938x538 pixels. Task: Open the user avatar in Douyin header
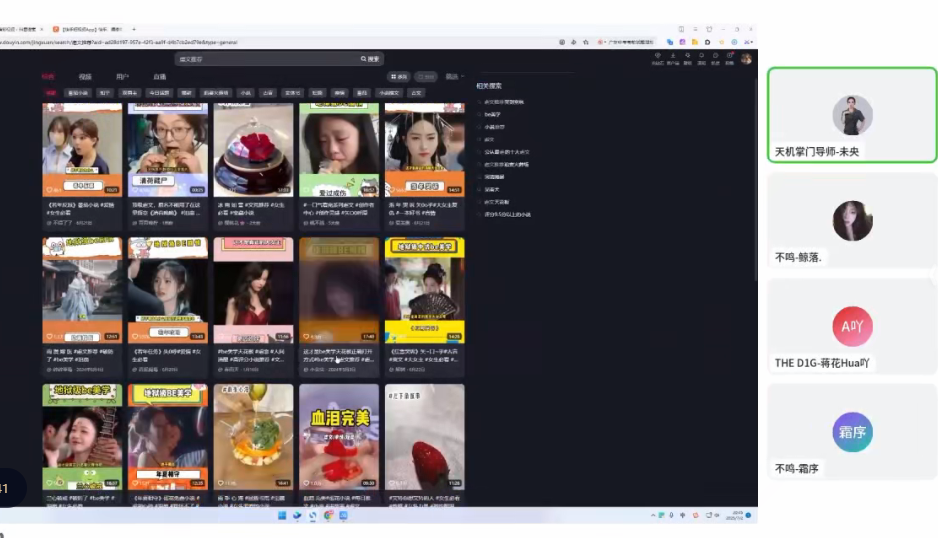point(746,59)
